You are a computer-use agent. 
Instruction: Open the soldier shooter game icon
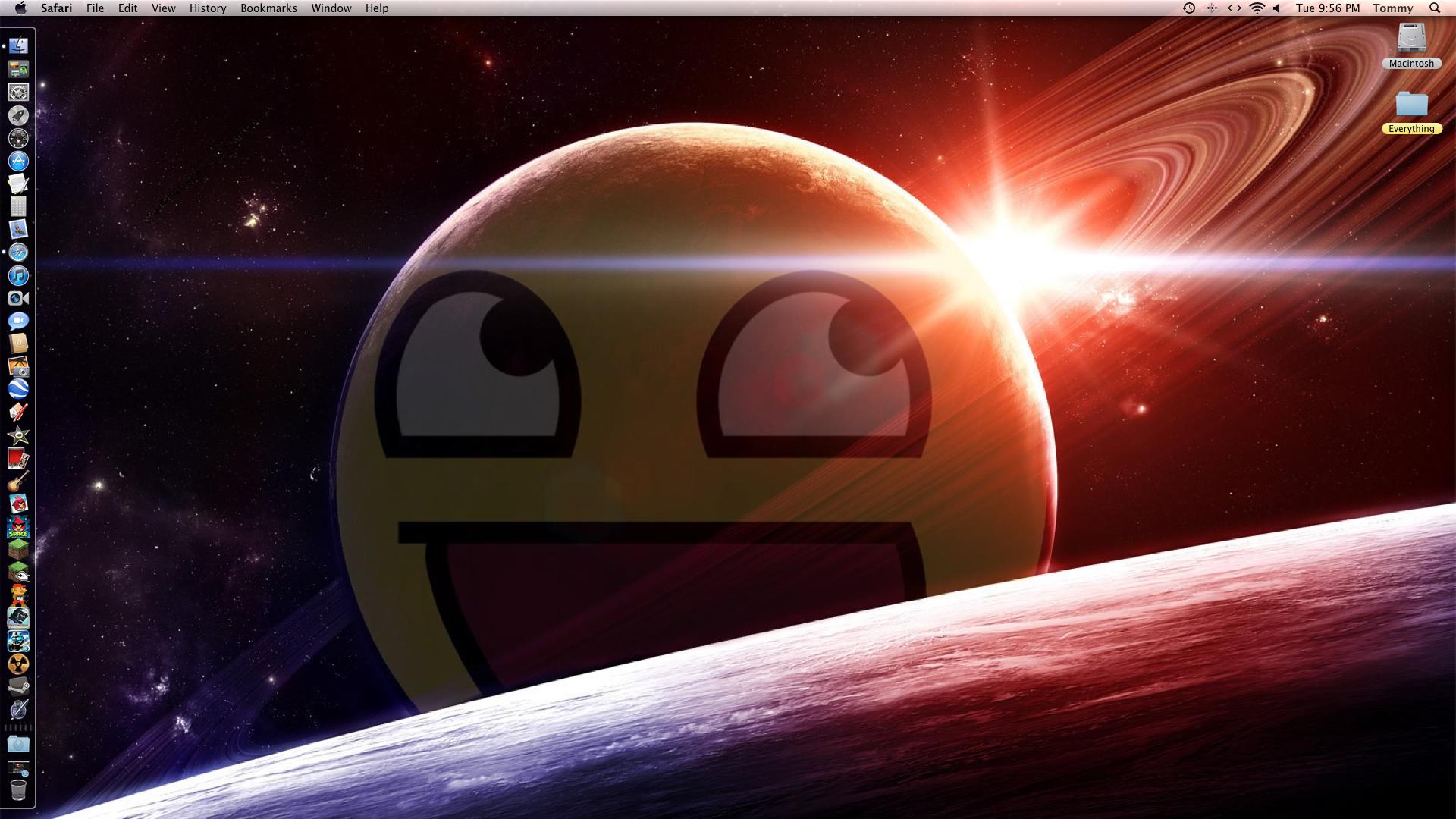click(18, 618)
